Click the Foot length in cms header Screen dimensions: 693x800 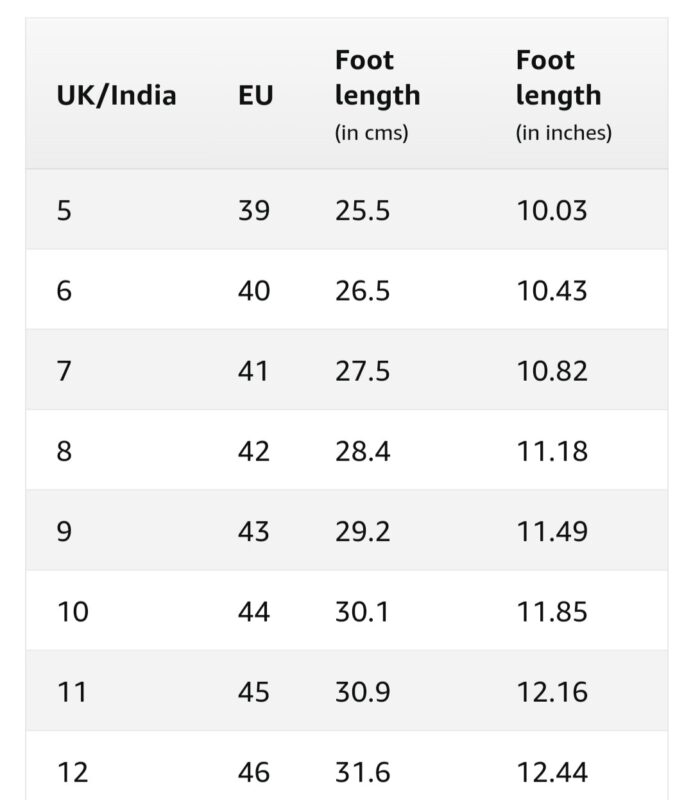coord(377,95)
